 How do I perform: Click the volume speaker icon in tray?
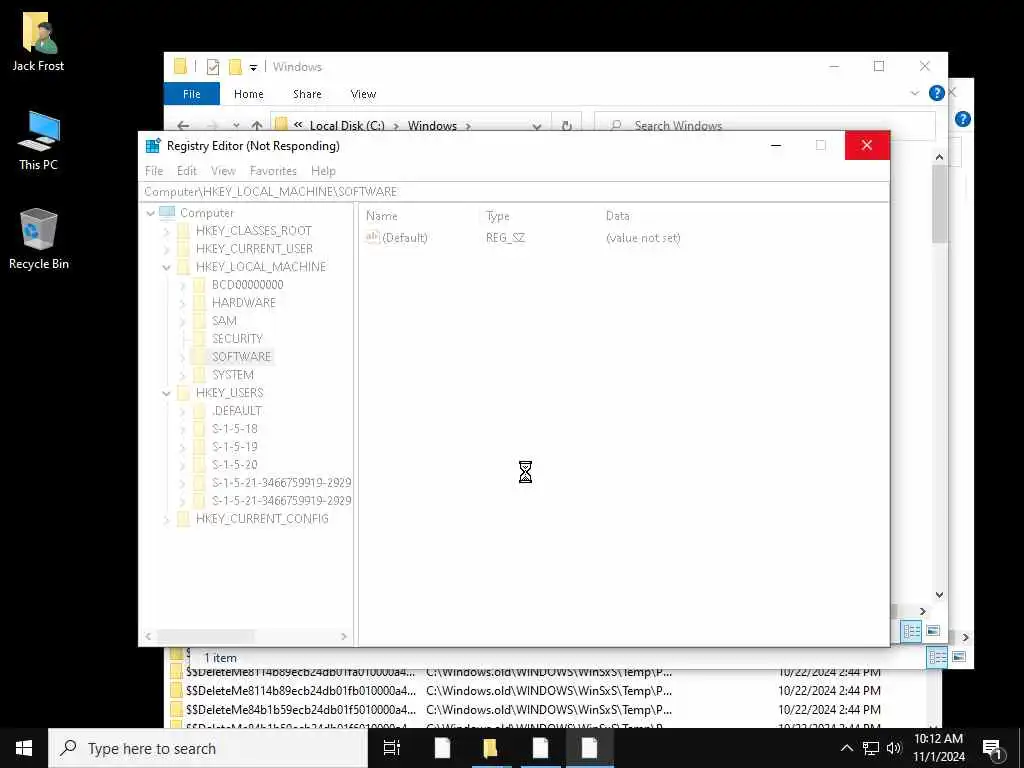point(894,748)
